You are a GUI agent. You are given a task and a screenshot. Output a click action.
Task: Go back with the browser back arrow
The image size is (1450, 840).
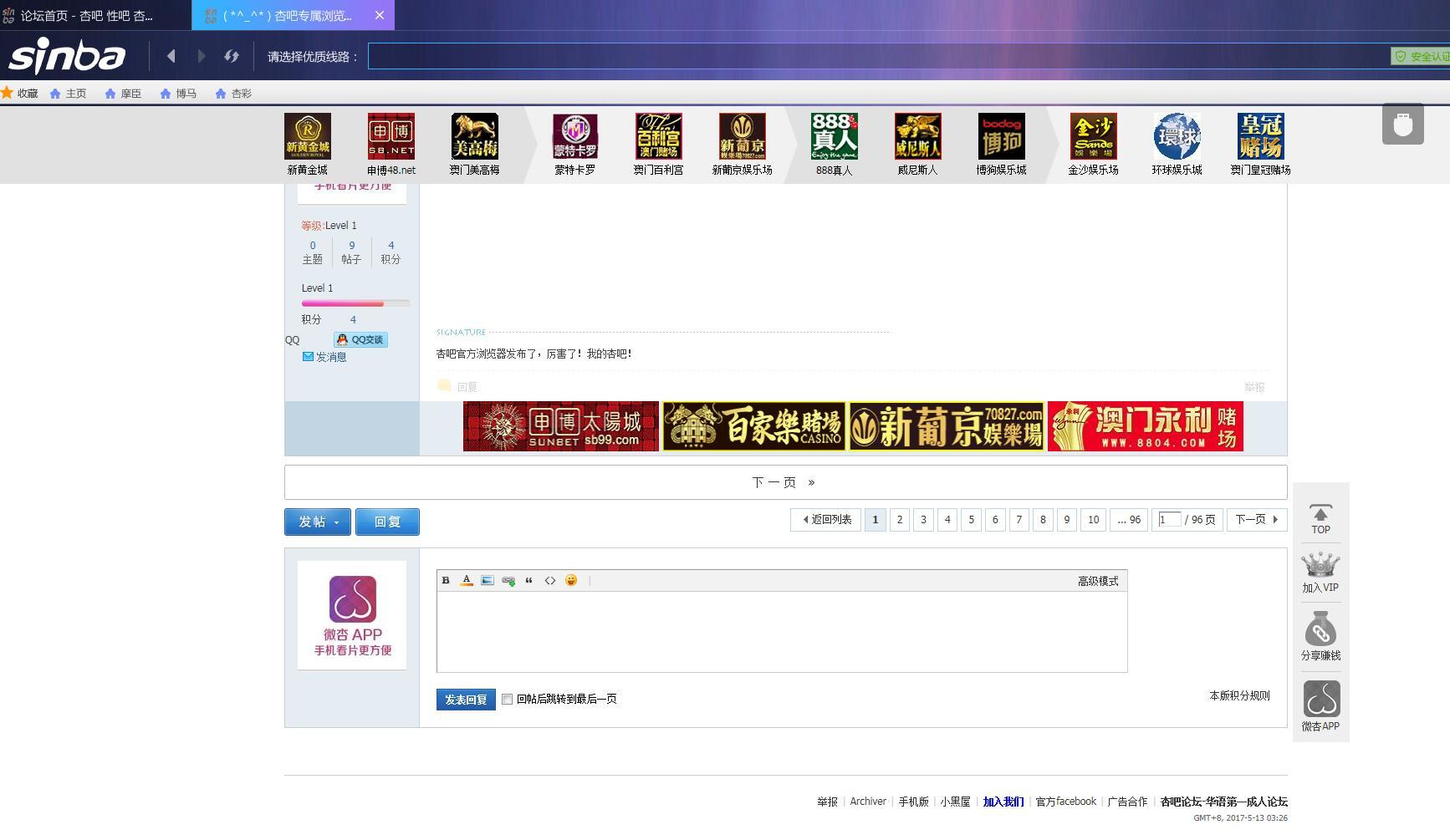(x=171, y=56)
